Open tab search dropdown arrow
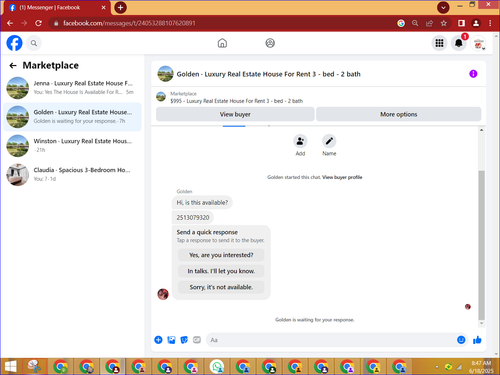 click(x=443, y=7)
